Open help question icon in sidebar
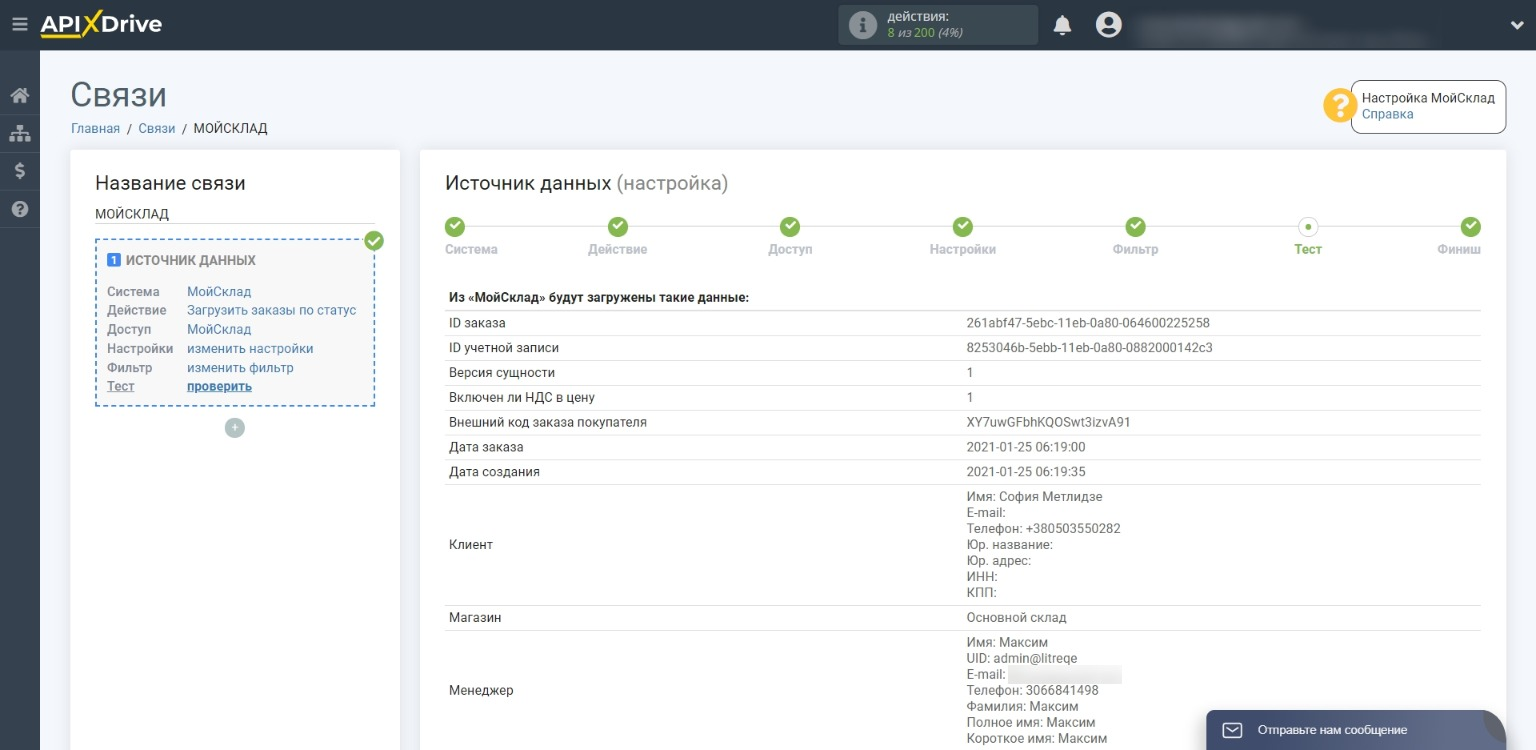Viewport: 1536px width, 750px height. click(19, 209)
